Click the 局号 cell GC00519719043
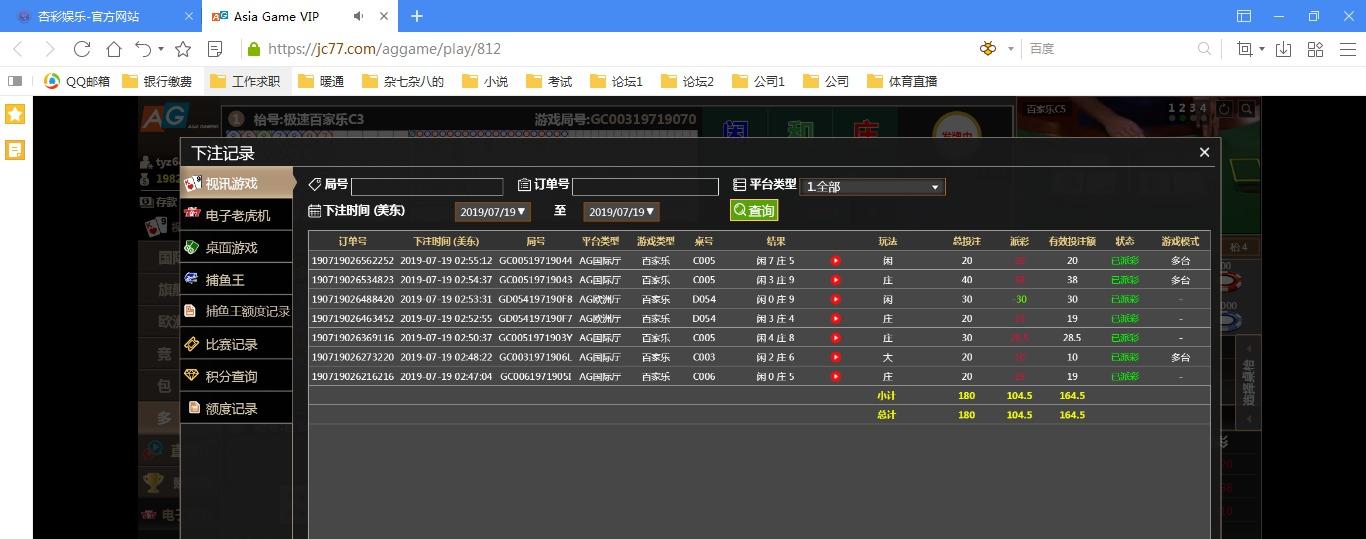The width and height of the screenshot is (1366, 539). [x=536, y=280]
